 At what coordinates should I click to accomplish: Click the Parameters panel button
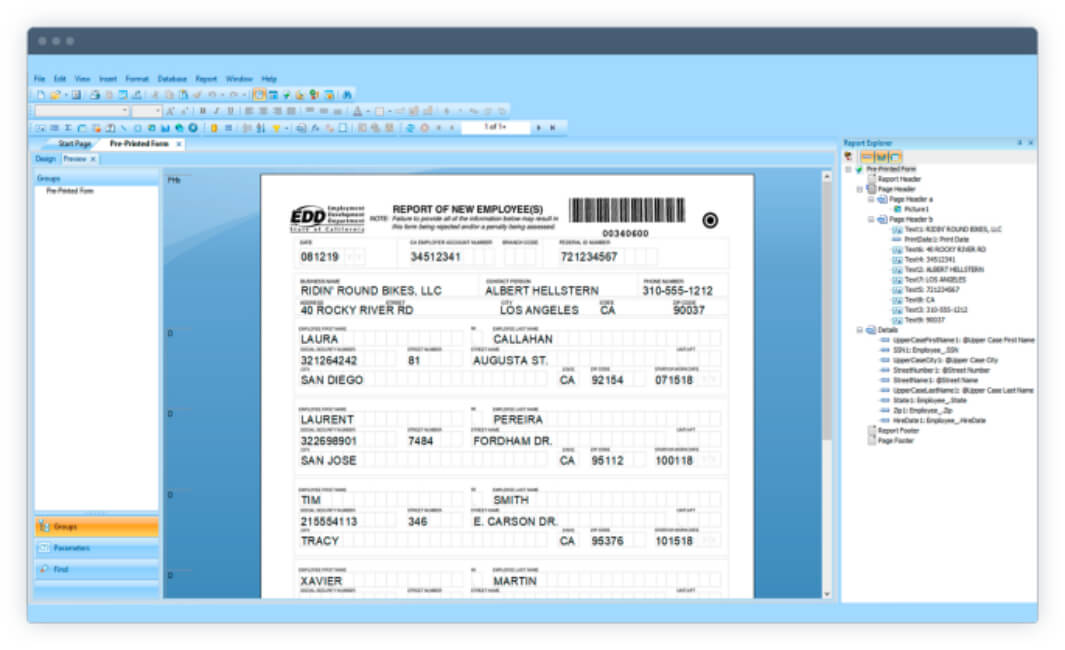coord(96,548)
